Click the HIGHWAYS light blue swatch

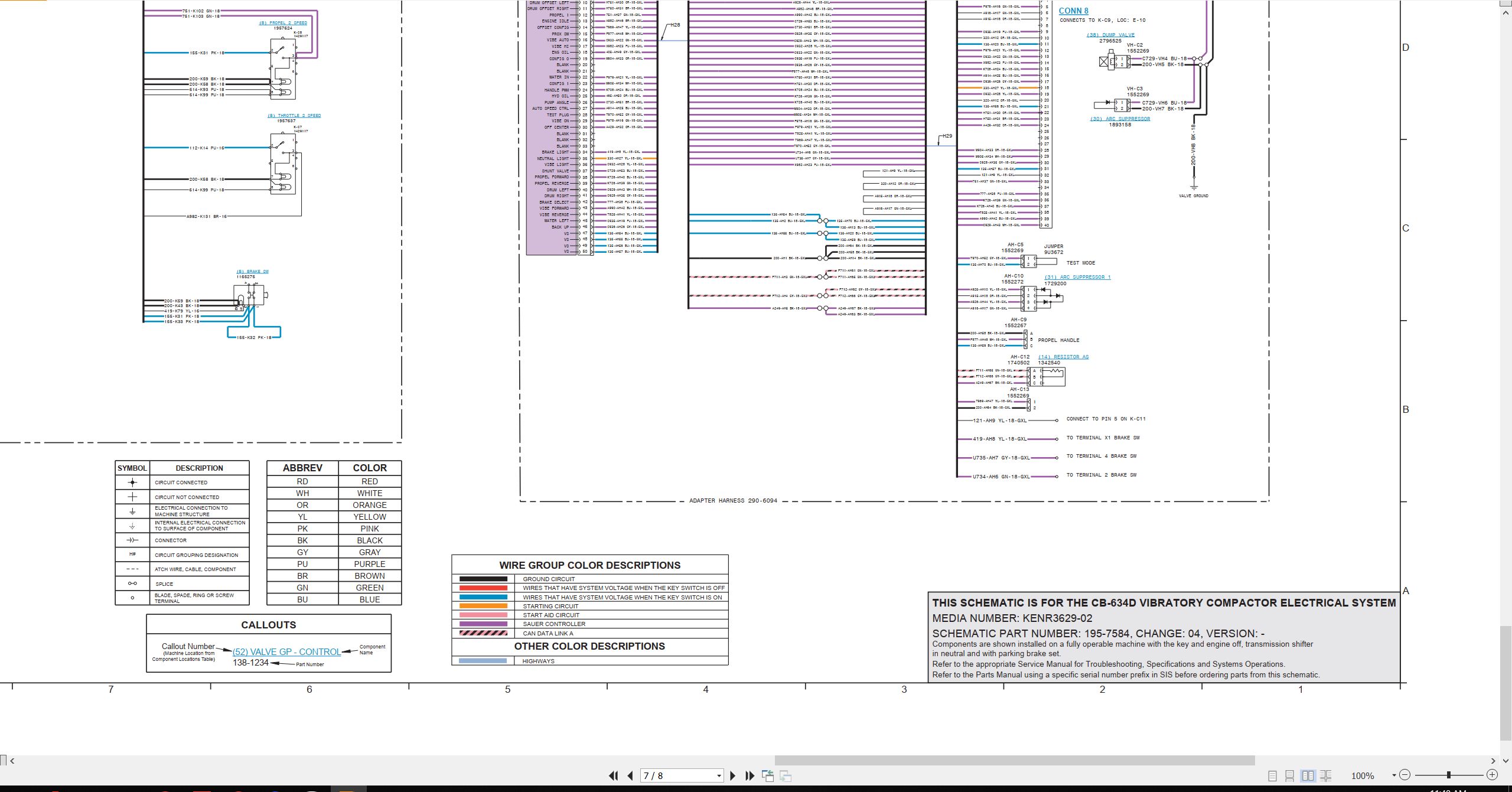[483, 661]
